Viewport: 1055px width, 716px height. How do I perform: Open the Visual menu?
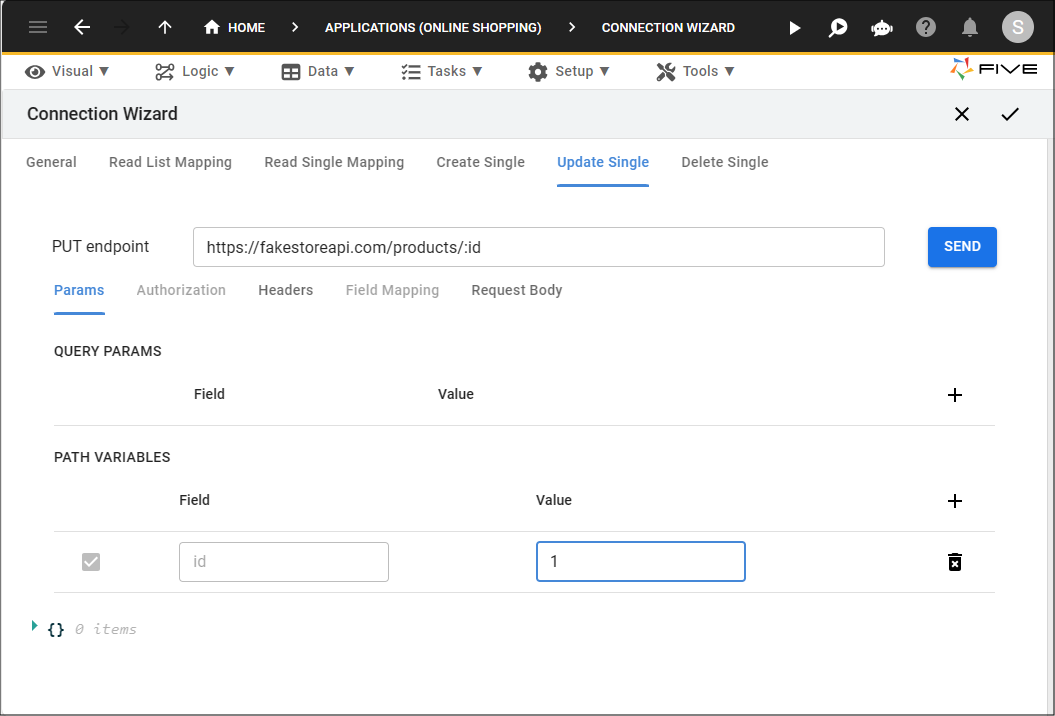[x=67, y=71]
